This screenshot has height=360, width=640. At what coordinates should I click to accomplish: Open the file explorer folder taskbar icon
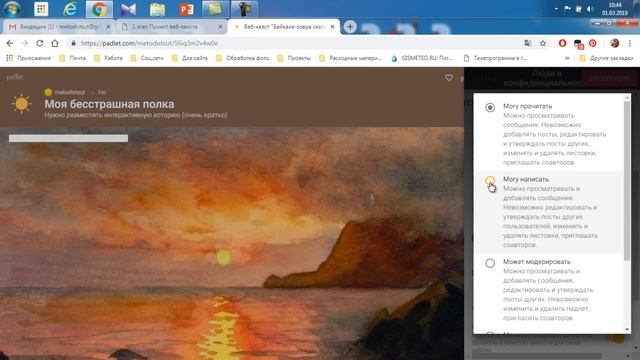point(157,9)
